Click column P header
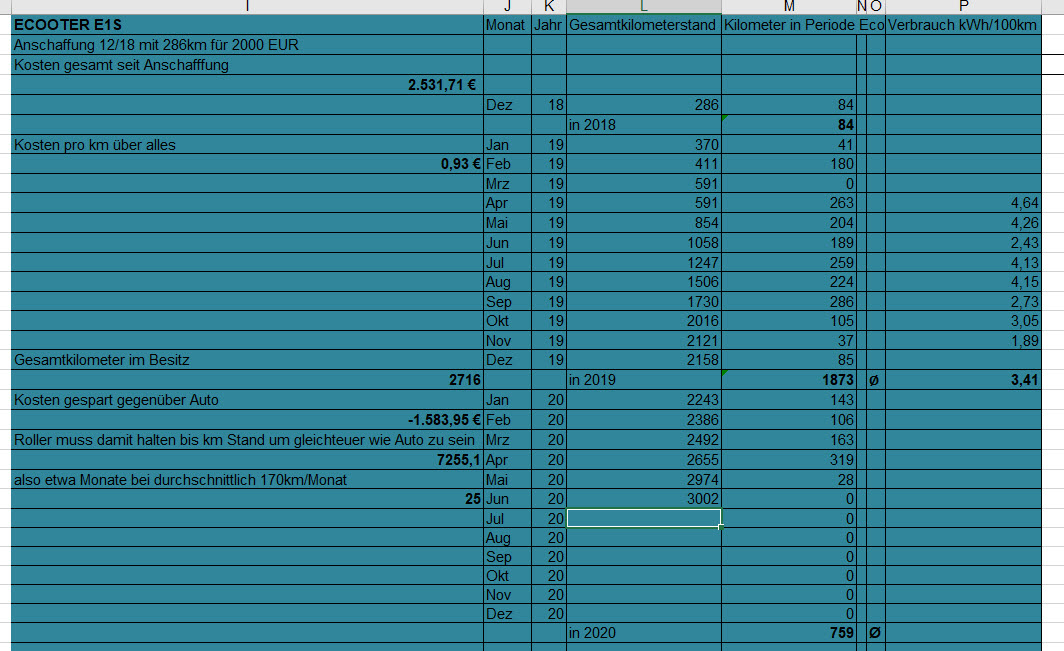The image size is (1064, 651). point(963,7)
